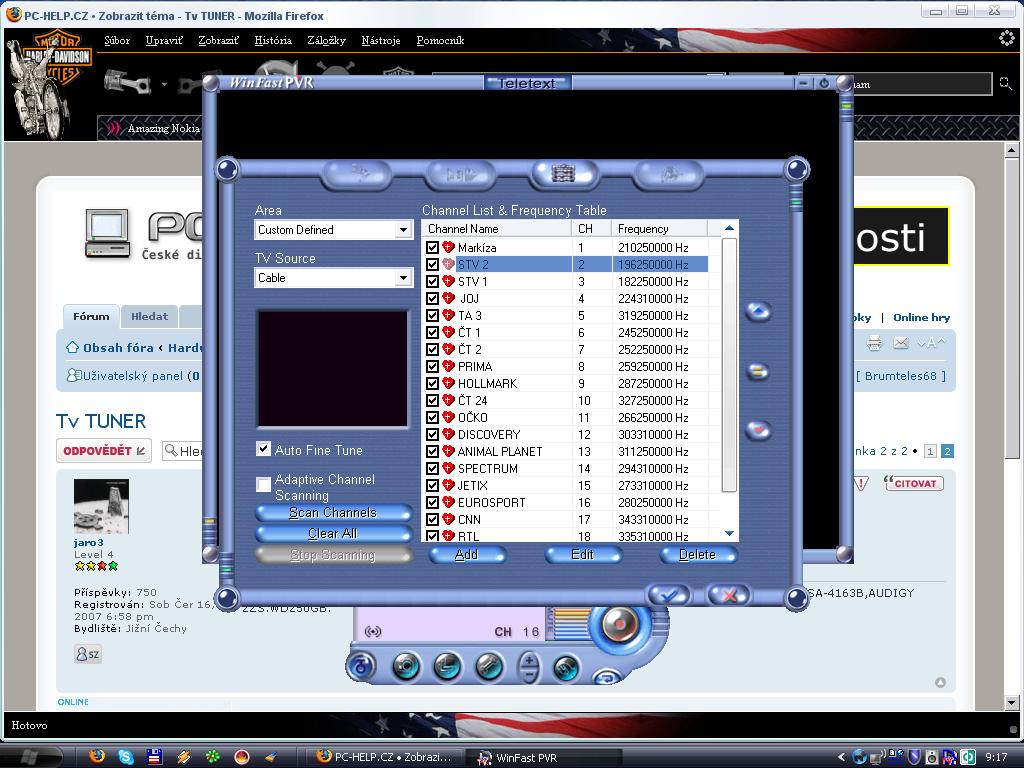This screenshot has width=1024, height=768.
Task: Toggle Auto Fine Tune checkbox
Action: click(263, 449)
